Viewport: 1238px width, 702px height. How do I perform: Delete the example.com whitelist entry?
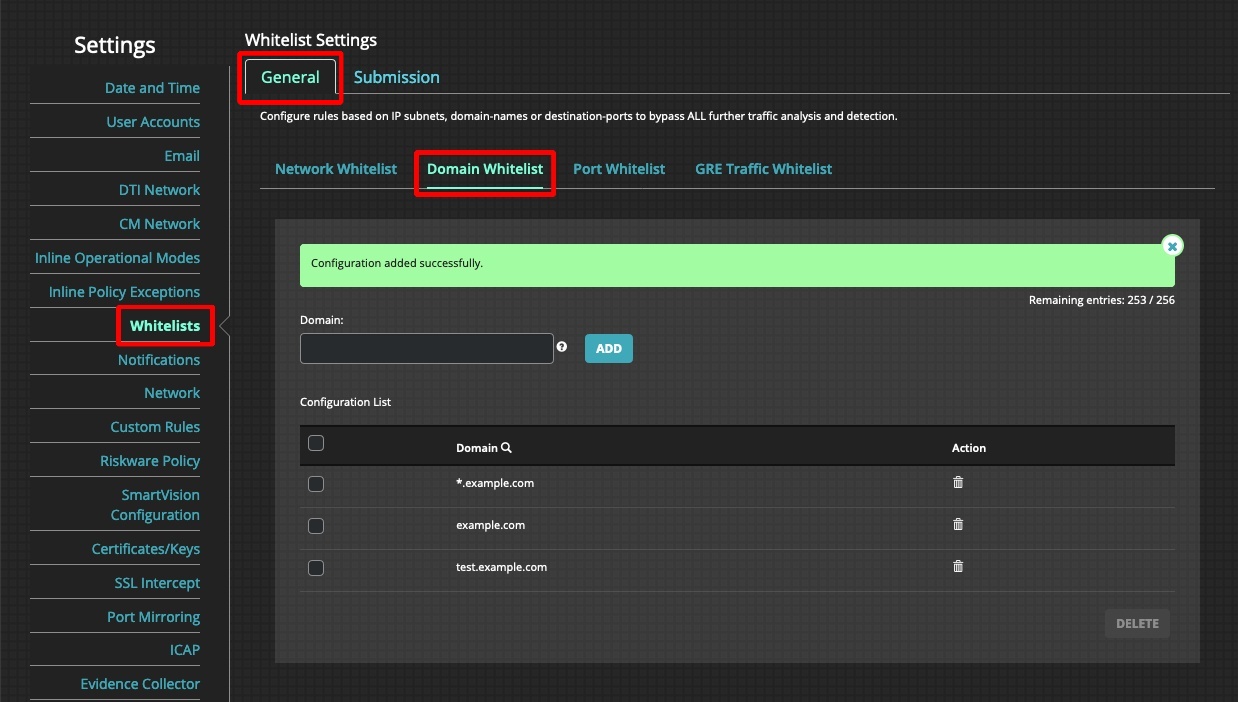point(957,524)
